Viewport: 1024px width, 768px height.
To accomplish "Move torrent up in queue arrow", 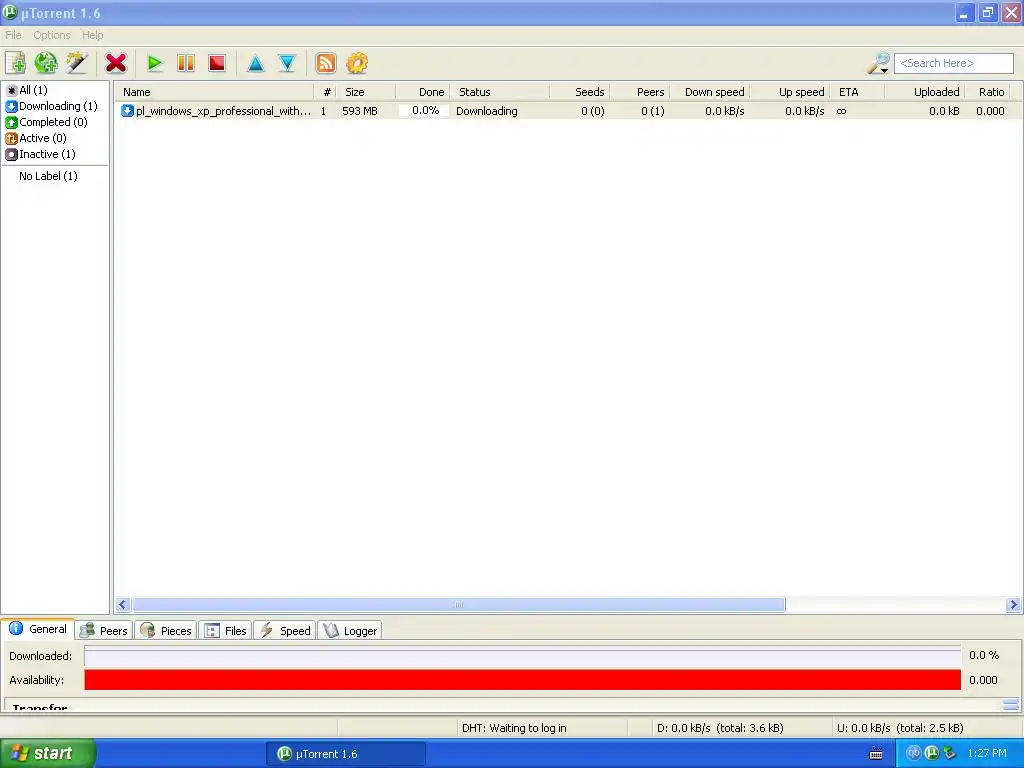I will [256, 63].
